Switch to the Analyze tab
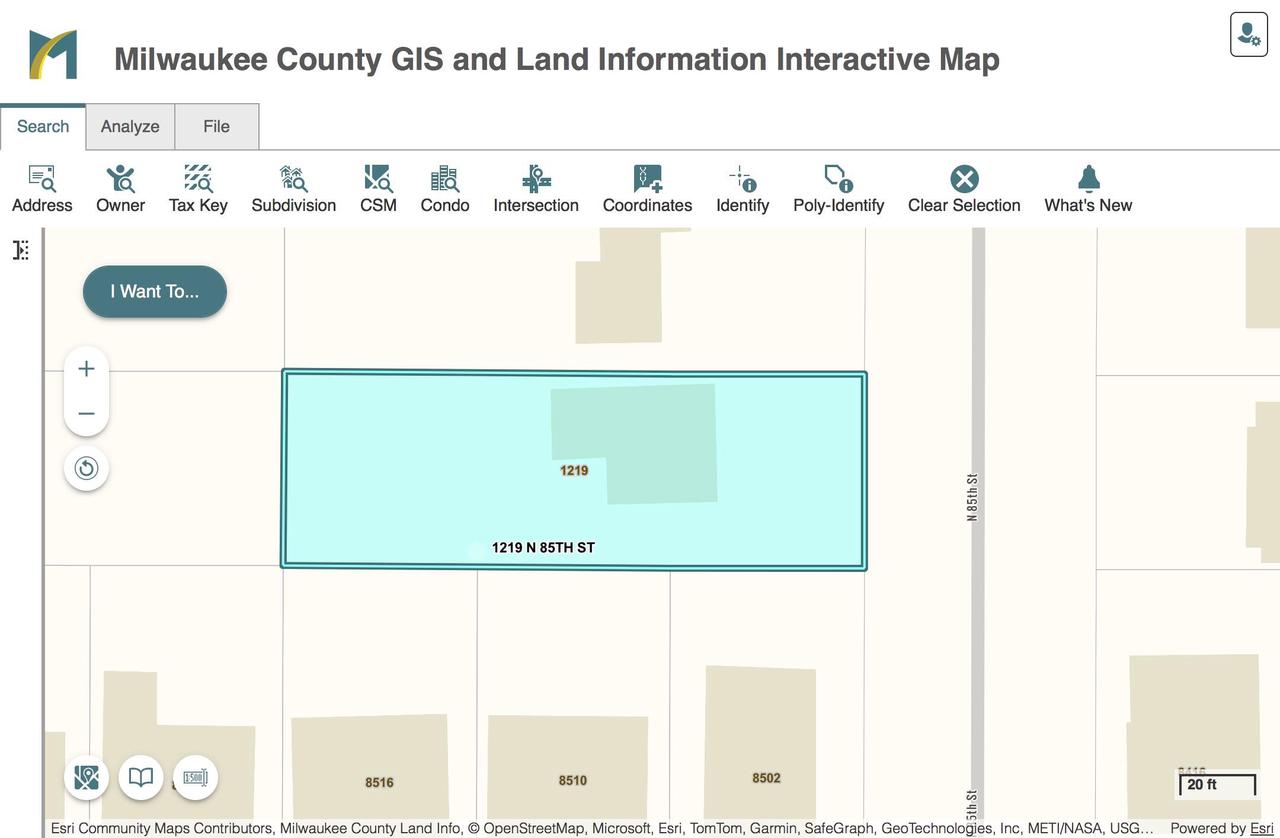1280x838 pixels. click(130, 127)
